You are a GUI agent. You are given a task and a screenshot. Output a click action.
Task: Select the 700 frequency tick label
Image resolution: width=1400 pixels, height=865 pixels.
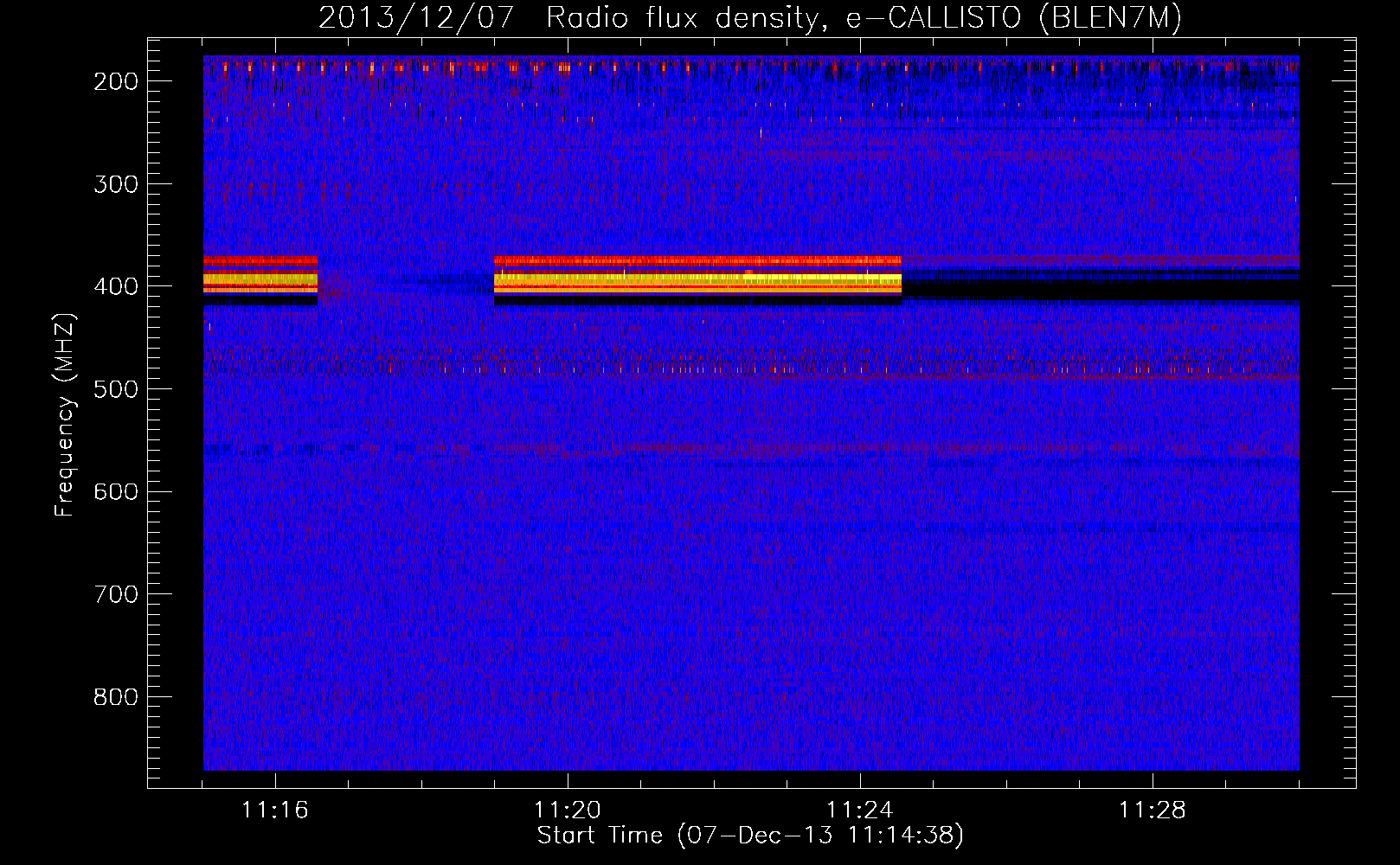[116, 594]
